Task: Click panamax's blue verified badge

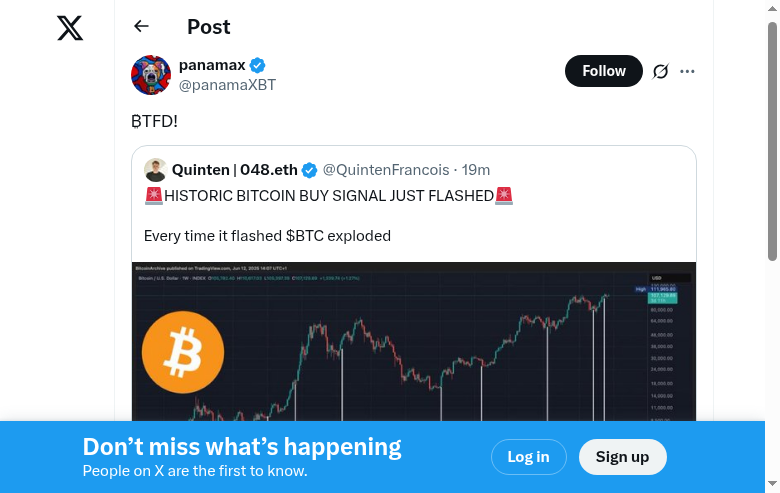Action: click(258, 66)
